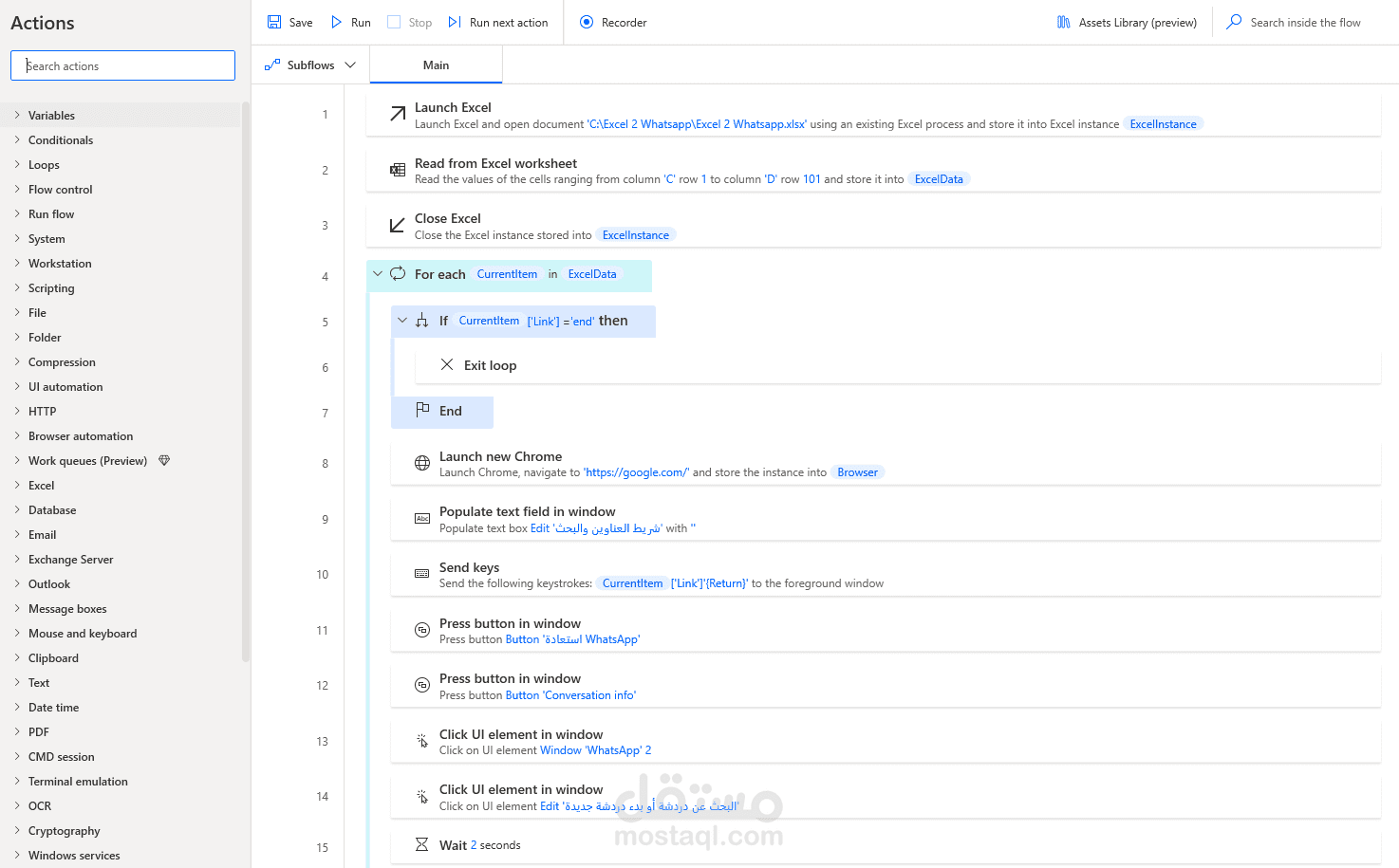Open Assets Library (preview) label

1138,23
